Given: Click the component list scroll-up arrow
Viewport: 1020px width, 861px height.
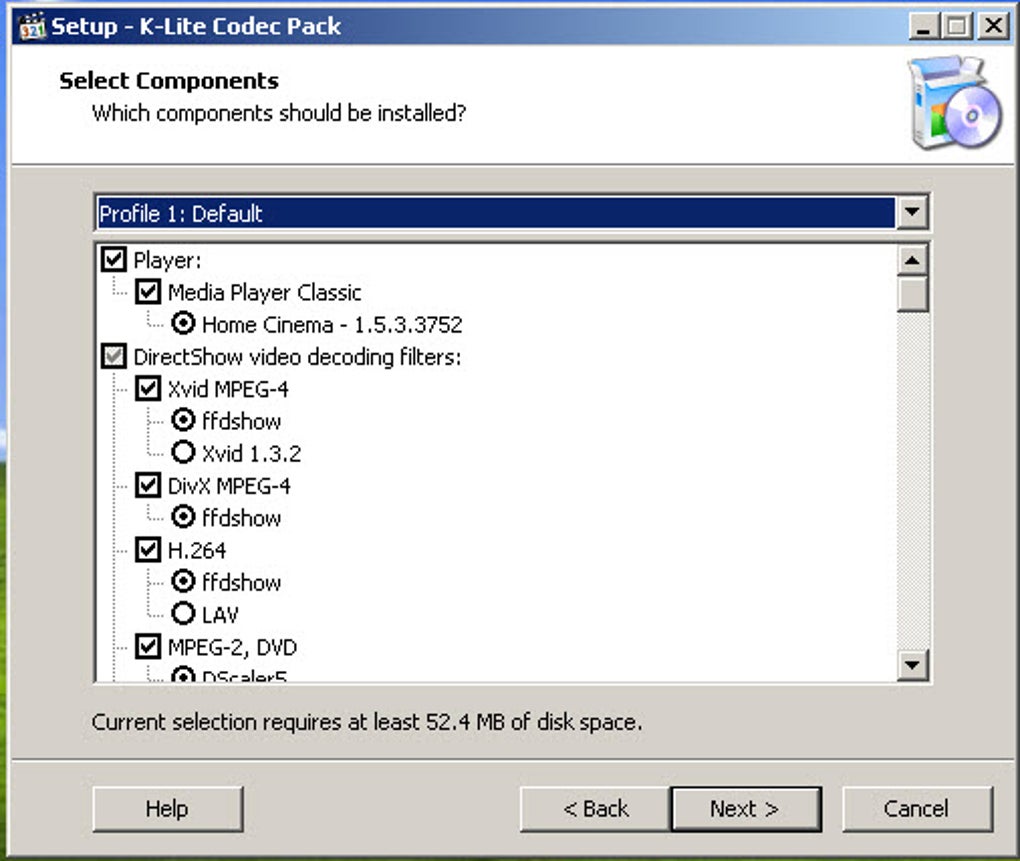Looking at the screenshot, I should (x=912, y=261).
